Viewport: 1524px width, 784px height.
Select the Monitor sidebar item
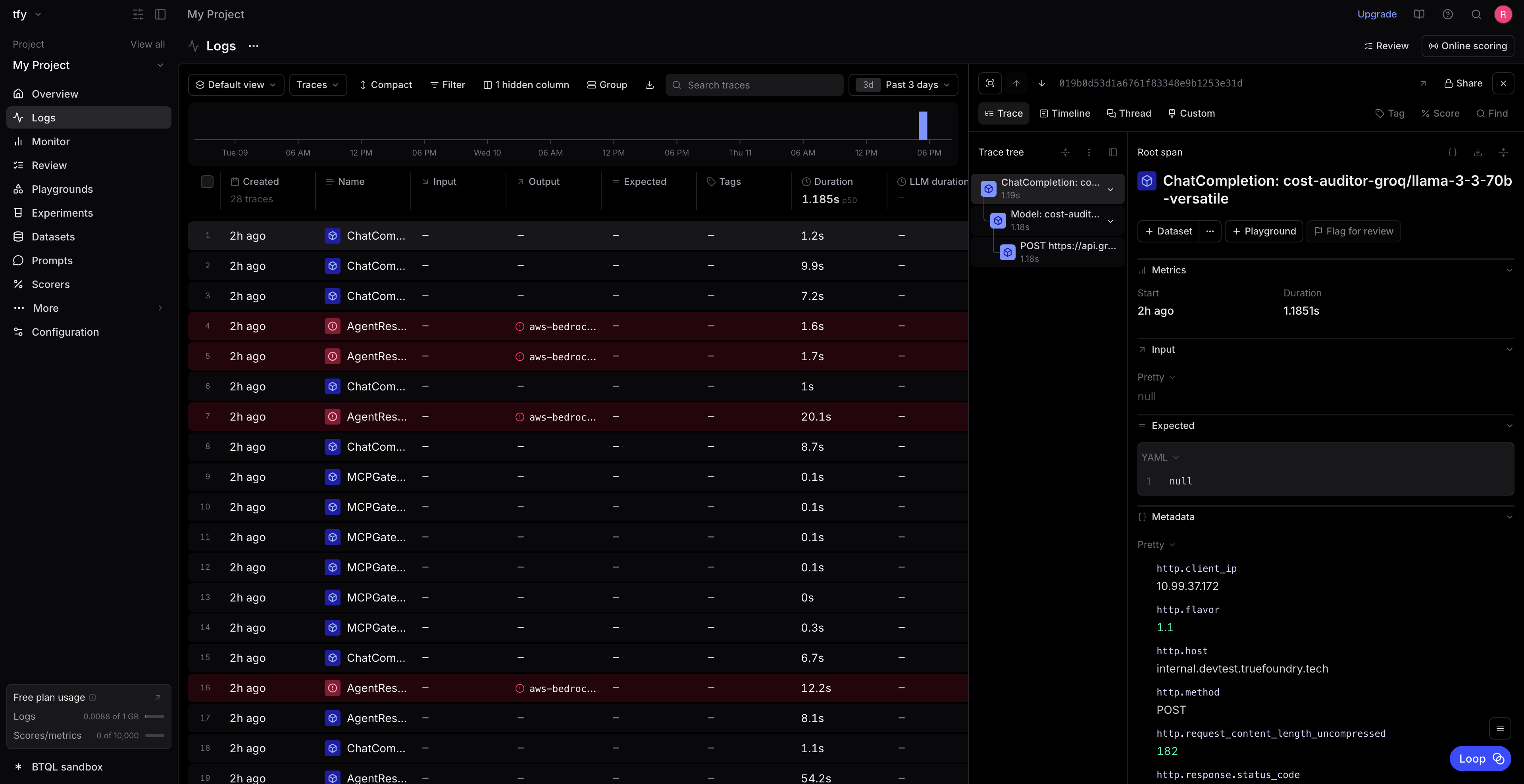[50, 141]
